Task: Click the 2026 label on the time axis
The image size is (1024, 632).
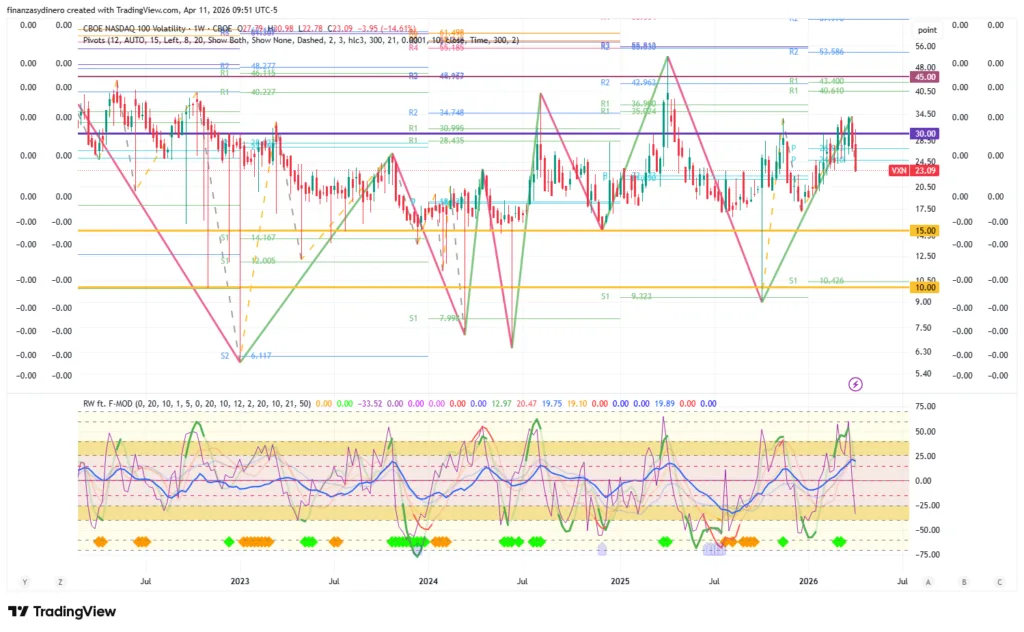Action: (x=808, y=581)
